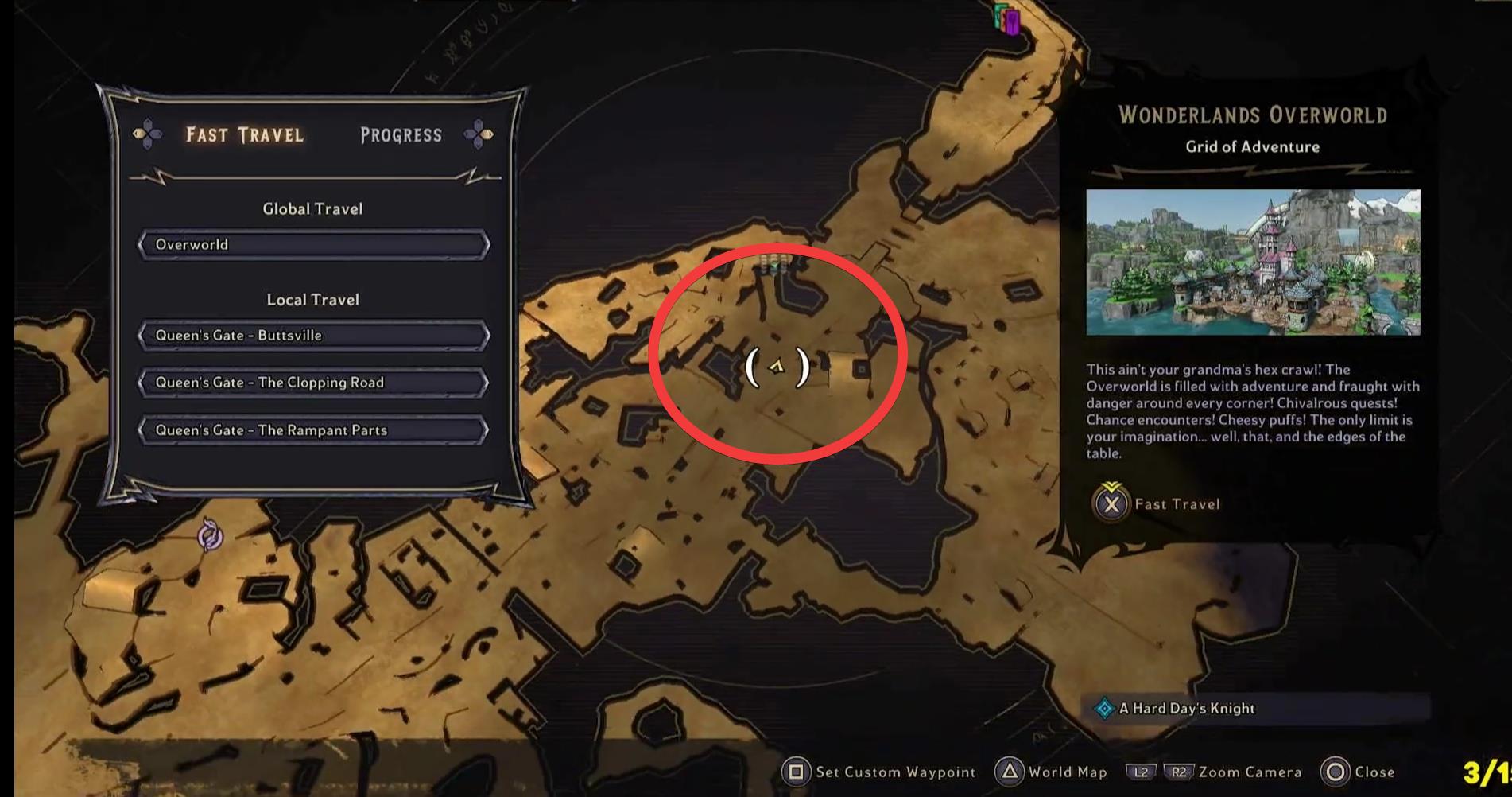Click the ornate icon left of Fast Travel
This screenshot has width=1512, height=797.
(x=148, y=134)
